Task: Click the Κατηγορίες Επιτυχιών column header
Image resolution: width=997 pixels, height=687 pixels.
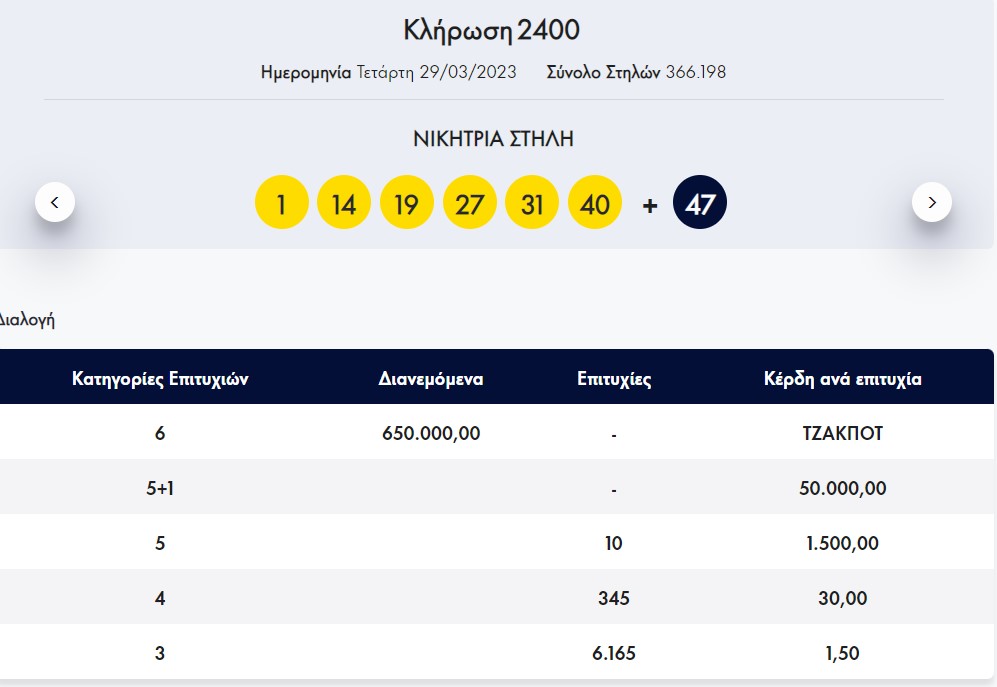Action: (x=160, y=379)
